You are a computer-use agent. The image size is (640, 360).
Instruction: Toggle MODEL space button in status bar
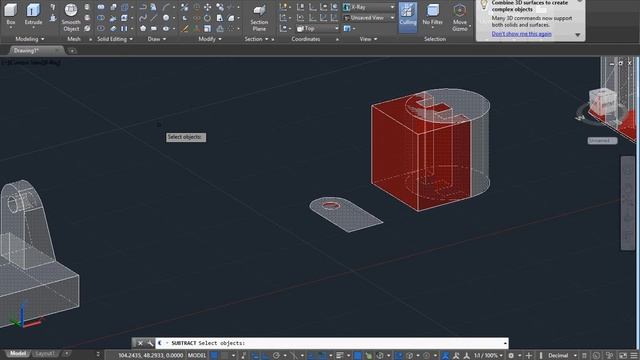click(x=197, y=356)
